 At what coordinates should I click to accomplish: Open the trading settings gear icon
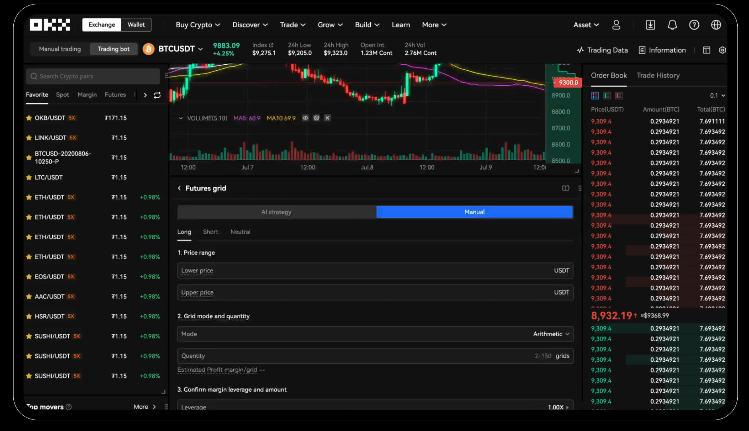(x=722, y=50)
